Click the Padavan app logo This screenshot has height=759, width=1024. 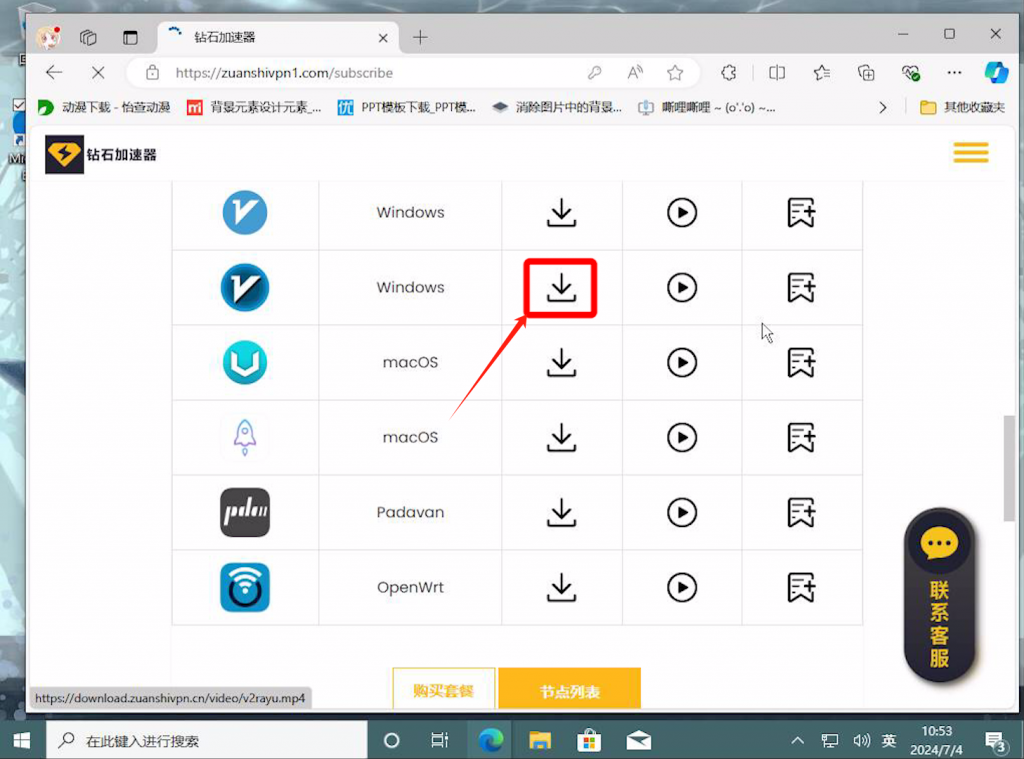click(245, 513)
